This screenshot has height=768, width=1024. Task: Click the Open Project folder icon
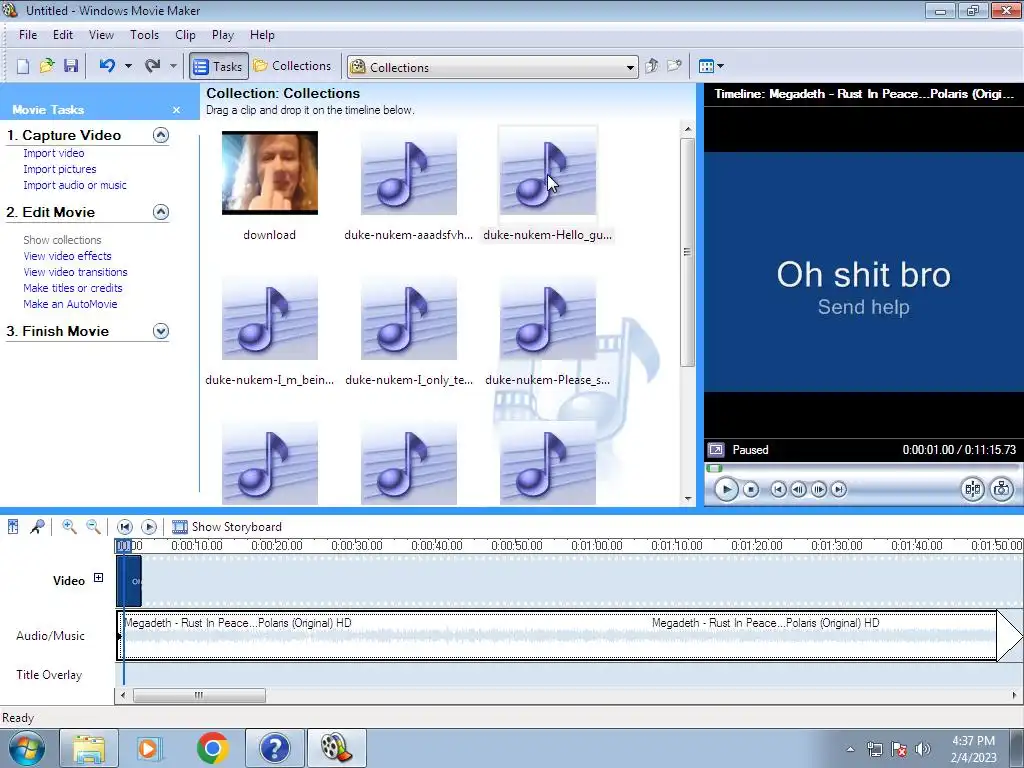46,66
